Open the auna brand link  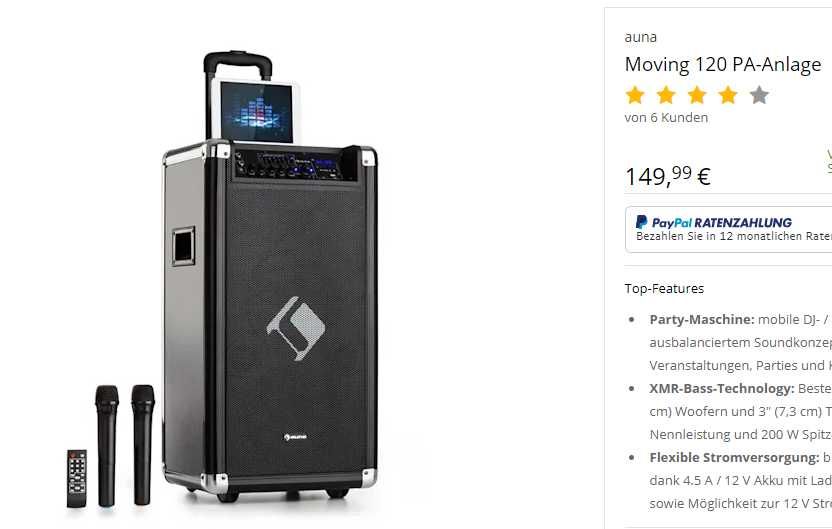click(640, 37)
